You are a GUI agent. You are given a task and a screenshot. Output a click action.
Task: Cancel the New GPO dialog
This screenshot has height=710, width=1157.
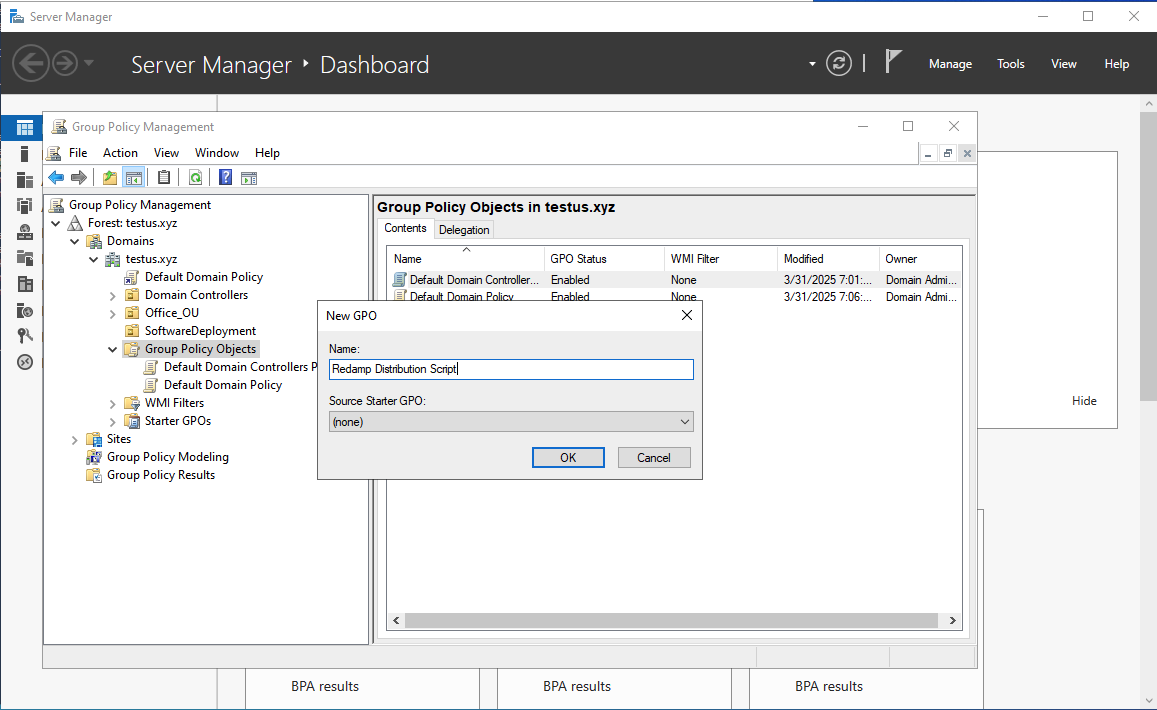click(x=653, y=458)
